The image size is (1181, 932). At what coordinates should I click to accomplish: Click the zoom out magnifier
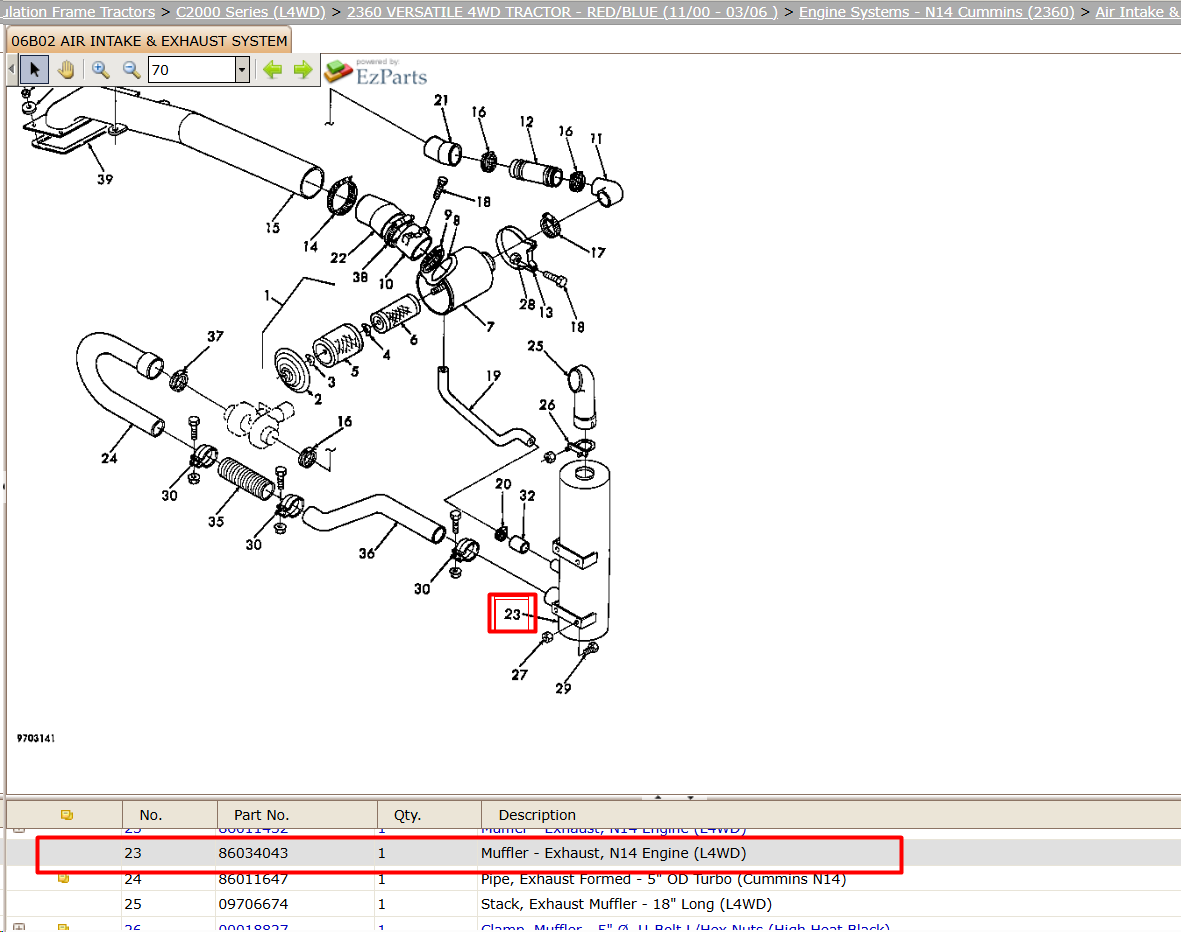[131, 70]
